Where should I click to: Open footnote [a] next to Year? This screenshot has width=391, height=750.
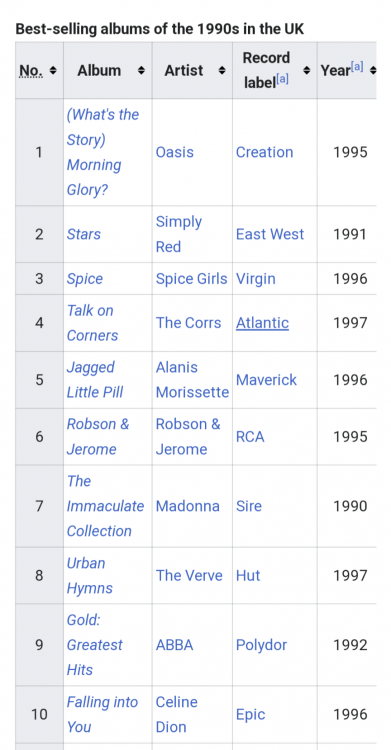pos(357,66)
